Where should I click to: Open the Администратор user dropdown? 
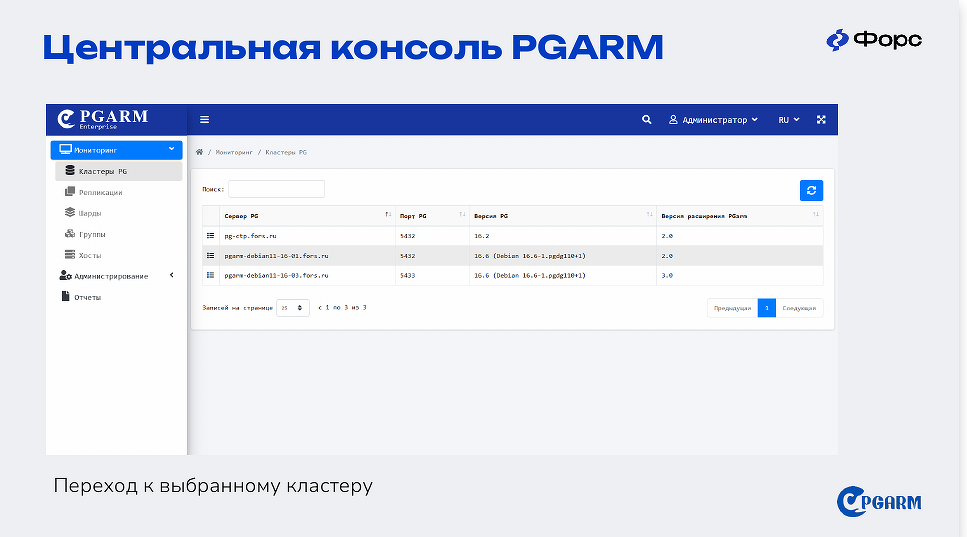(x=714, y=120)
